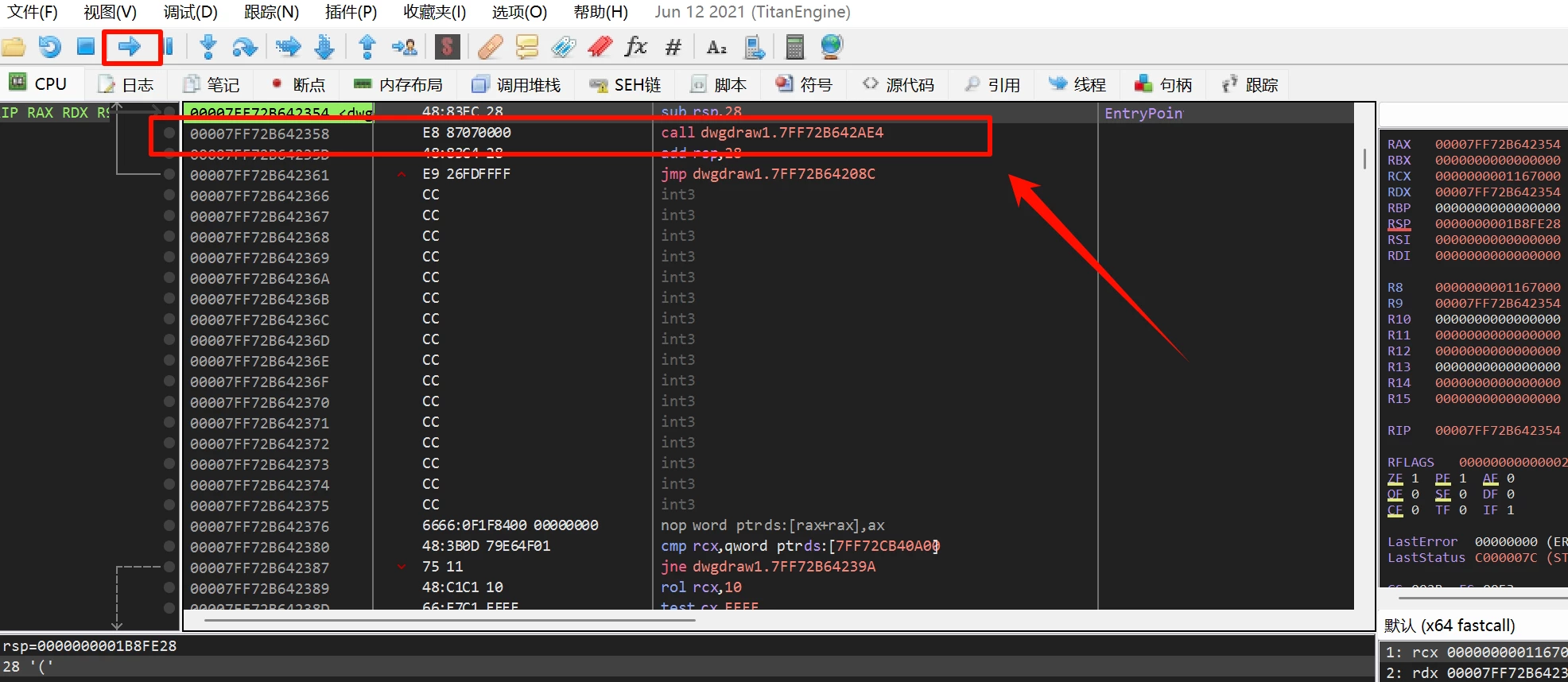Open the functions fx icon
This screenshot has width=1568, height=682.
pos(635,47)
